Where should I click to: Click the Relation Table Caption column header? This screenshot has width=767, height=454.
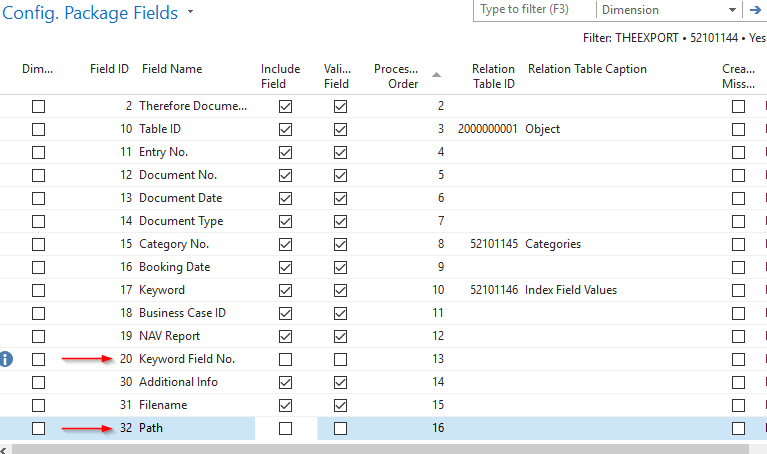coord(587,69)
